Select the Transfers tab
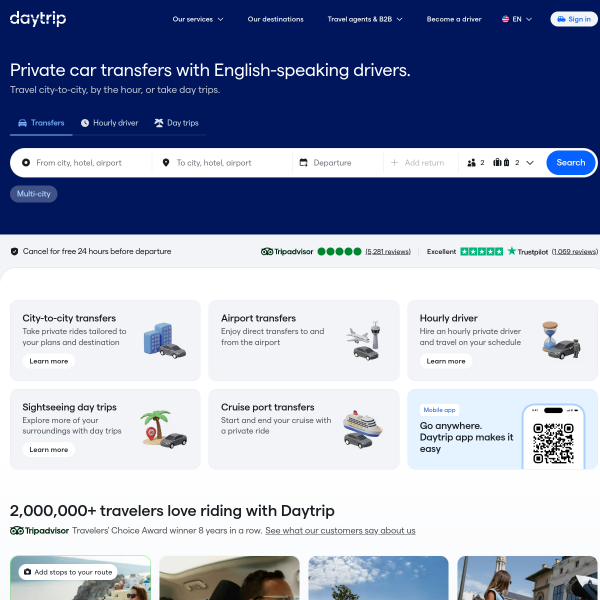This screenshot has height=600, width=600. (41, 123)
